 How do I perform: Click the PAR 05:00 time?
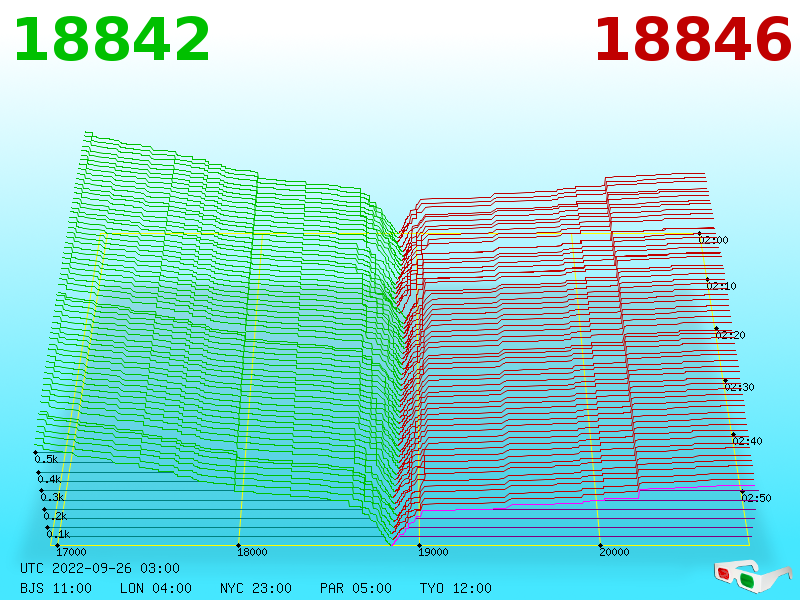[x=356, y=588]
